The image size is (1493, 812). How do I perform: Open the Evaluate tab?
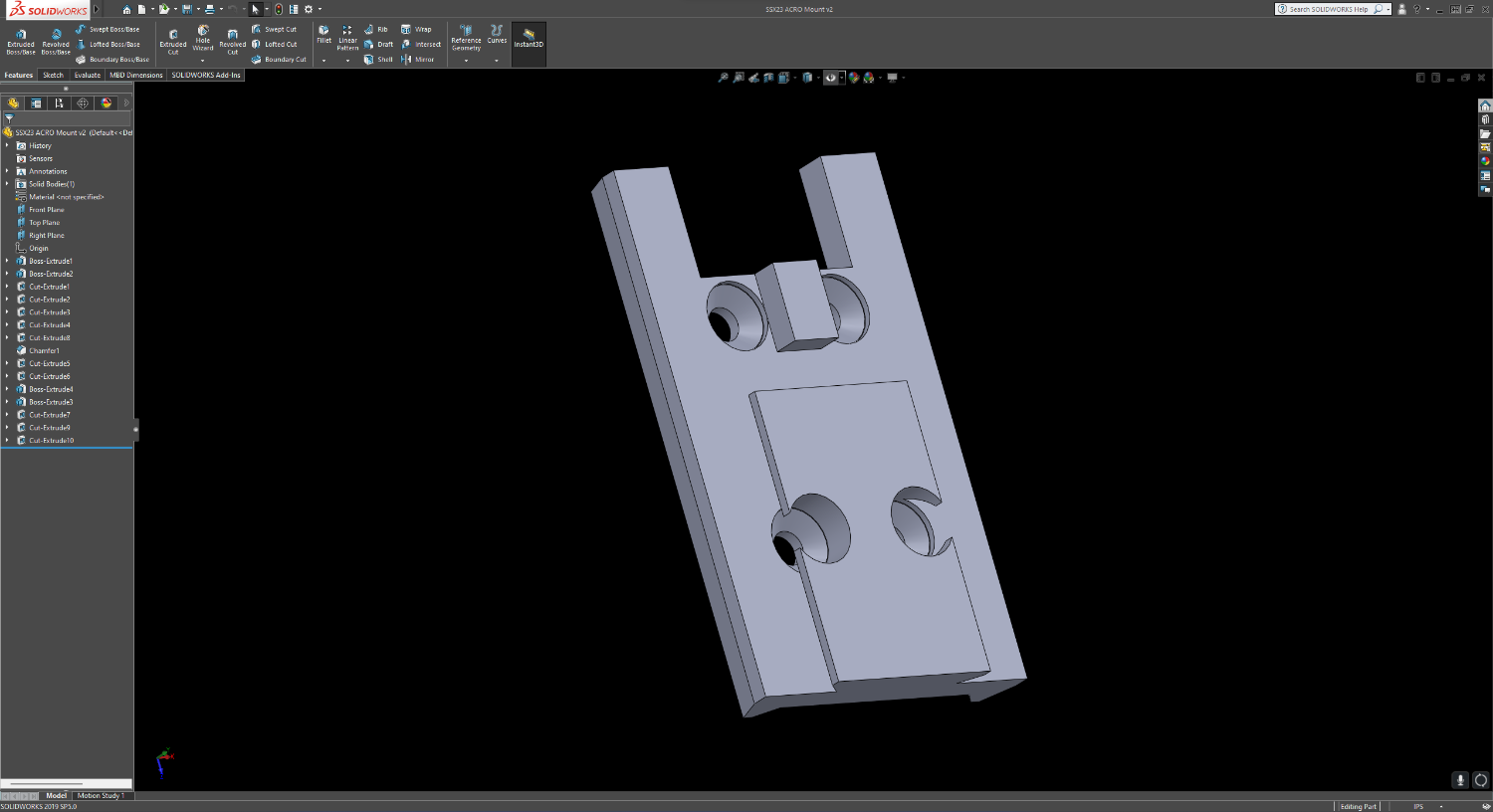[88, 76]
